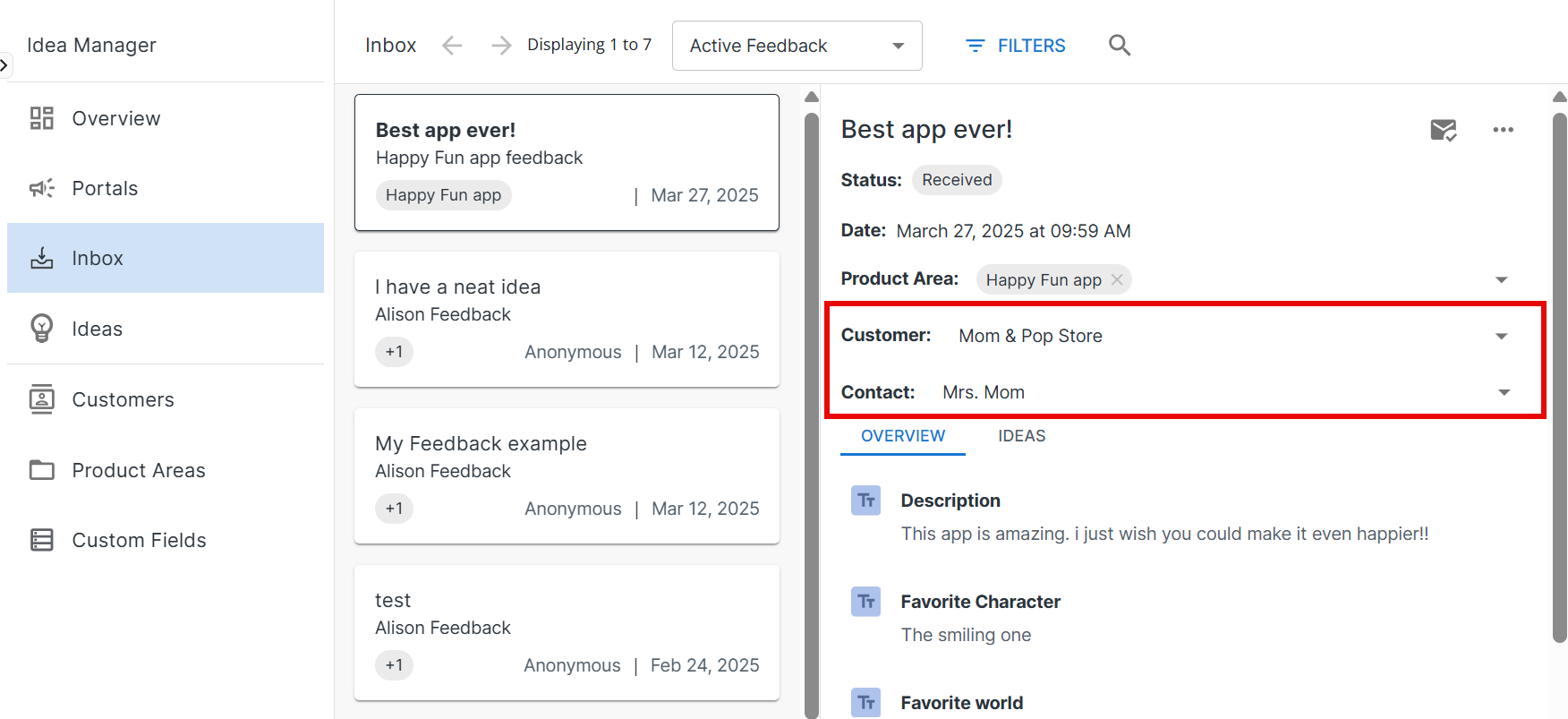Open Portals from the sidebar

[105, 188]
